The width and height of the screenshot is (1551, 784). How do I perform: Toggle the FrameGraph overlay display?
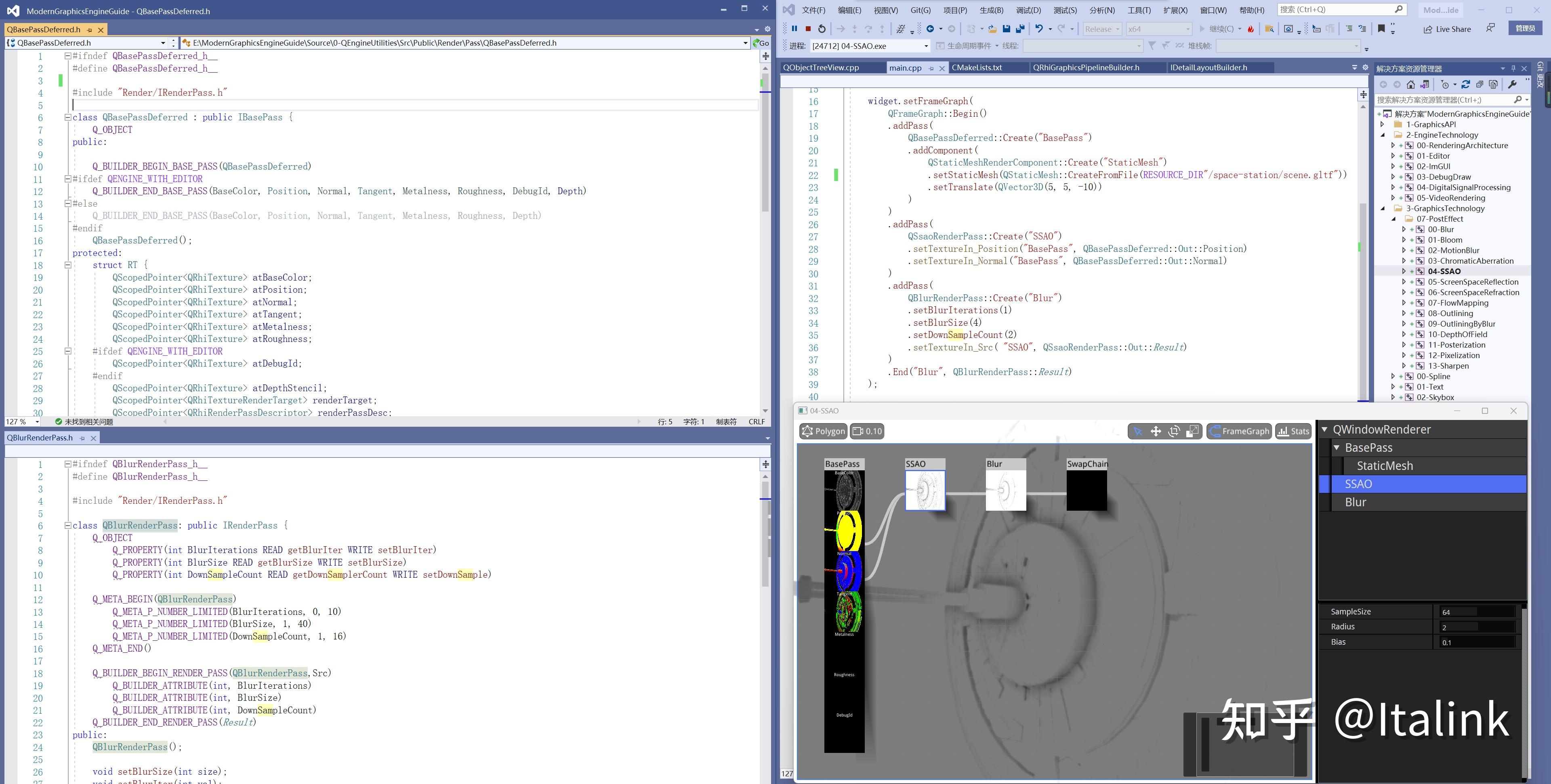[1238, 431]
